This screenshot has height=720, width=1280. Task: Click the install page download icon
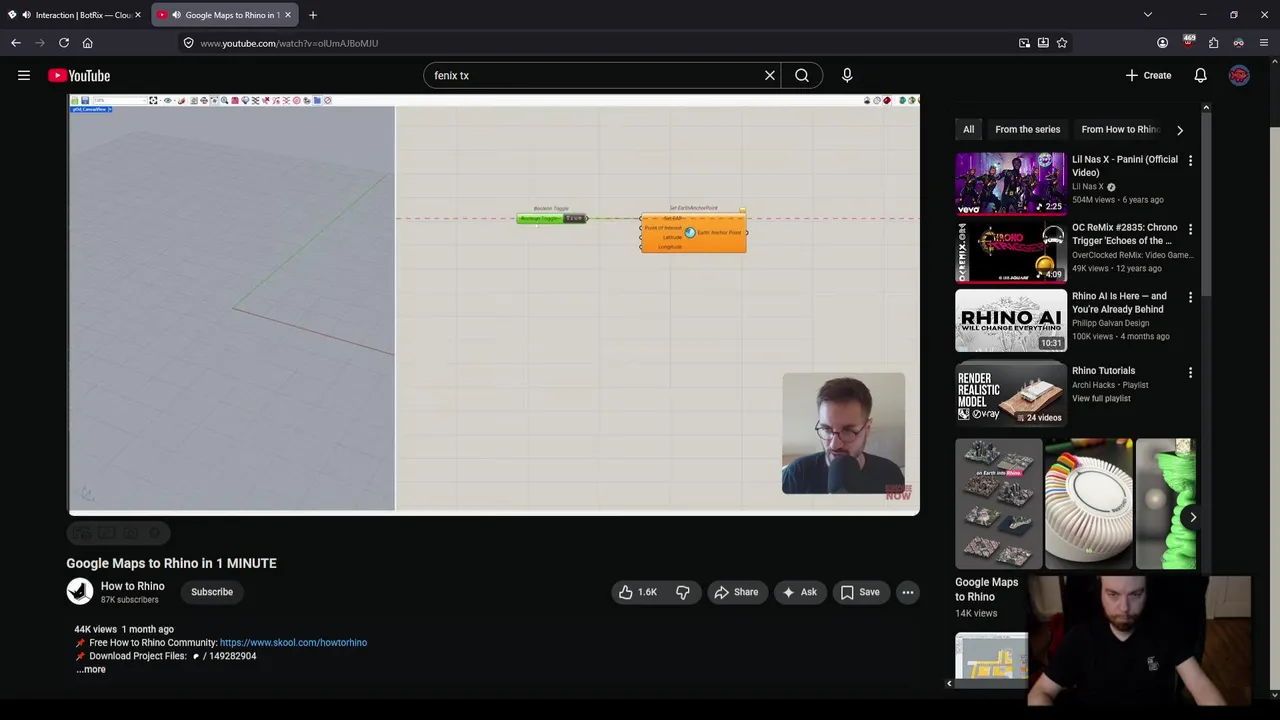(1043, 43)
